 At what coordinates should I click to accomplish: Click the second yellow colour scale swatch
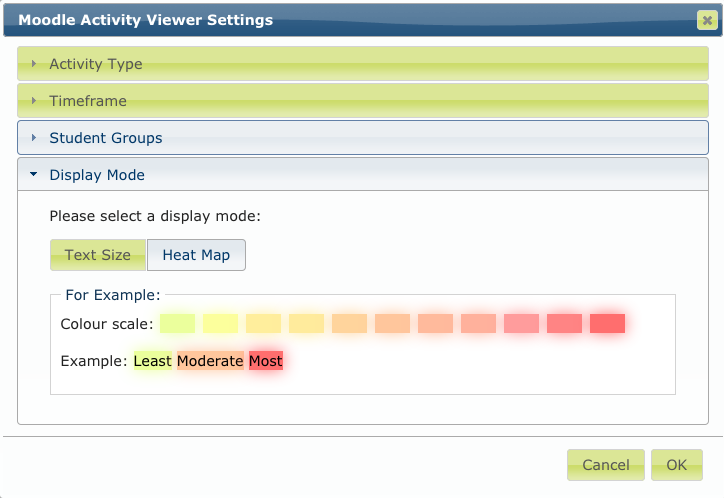(x=220, y=323)
